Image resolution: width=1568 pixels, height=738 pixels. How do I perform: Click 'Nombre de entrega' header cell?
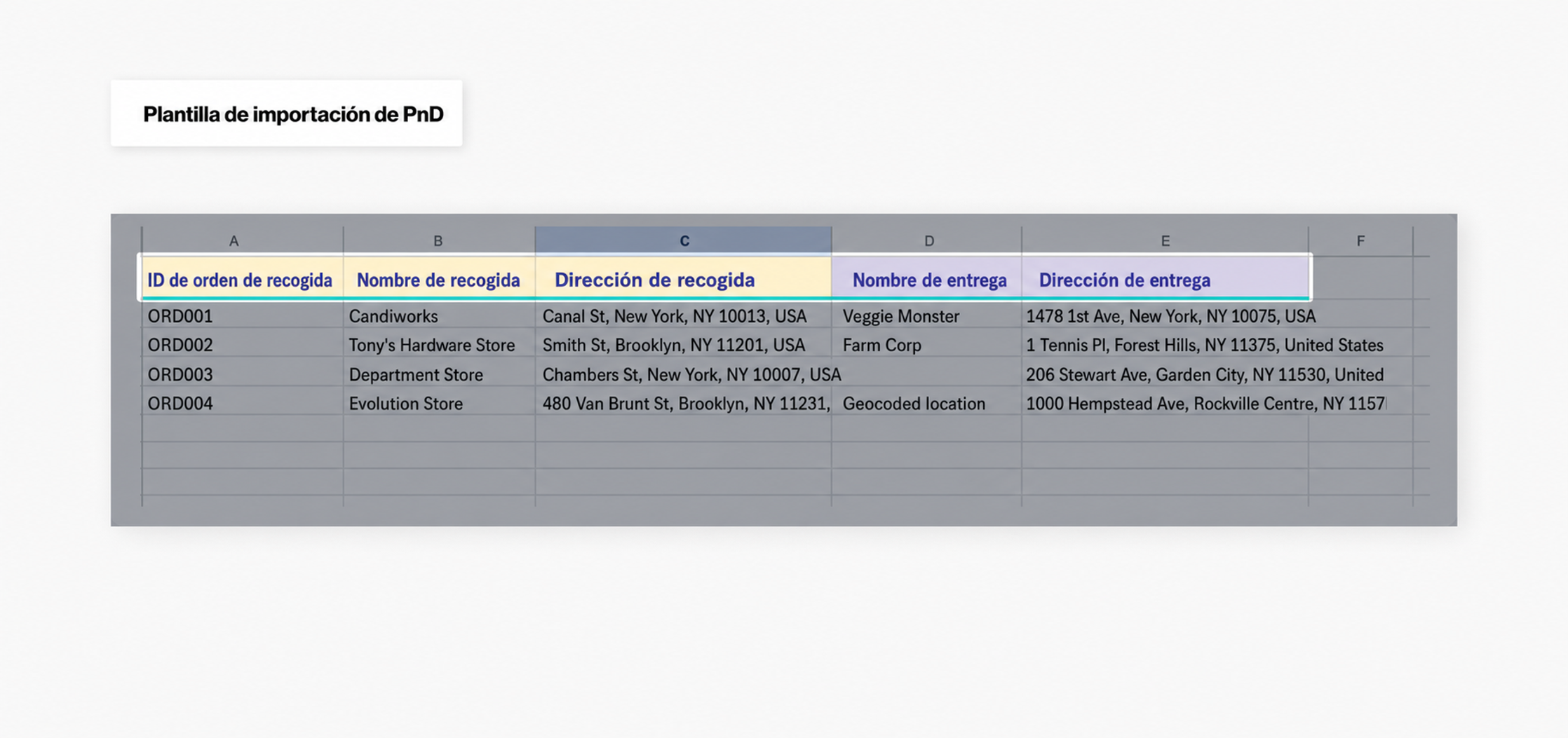click(927, 279)
